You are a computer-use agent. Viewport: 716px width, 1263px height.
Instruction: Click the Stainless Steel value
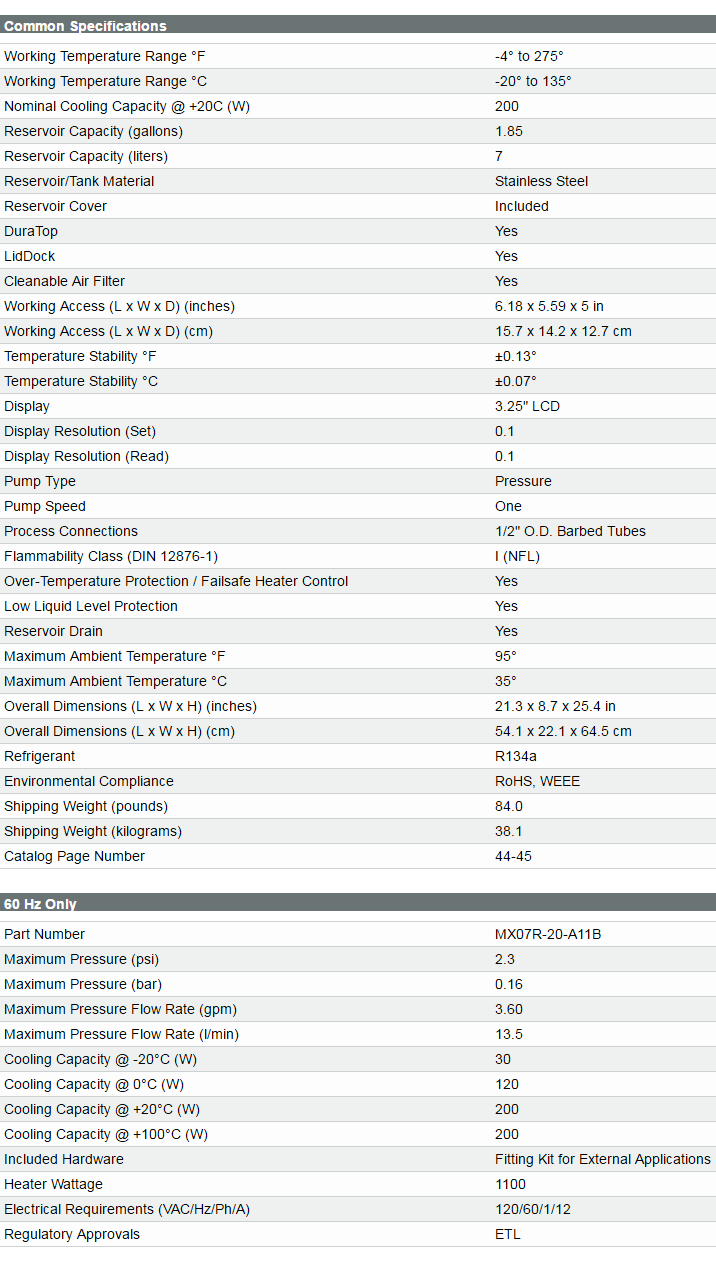pyautogui.click(x=541, y=181)
